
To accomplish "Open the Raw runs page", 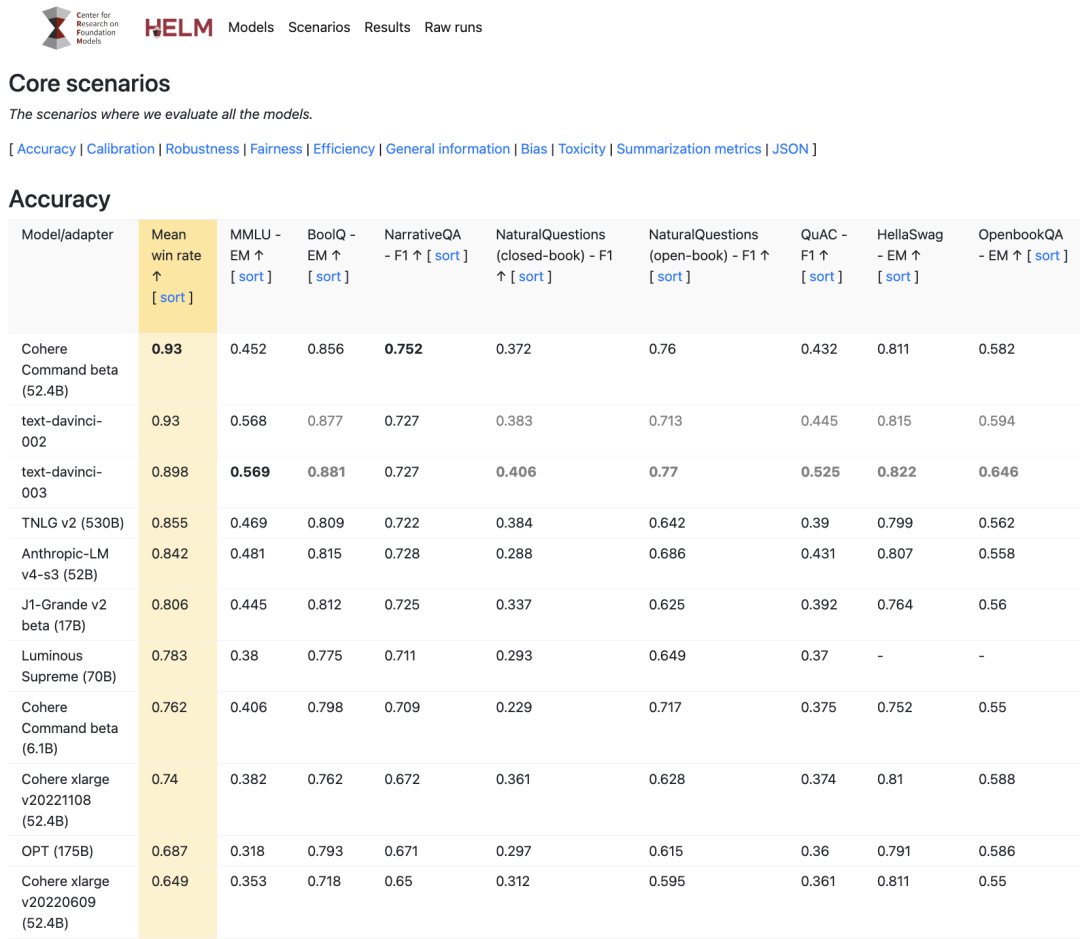I will click(453, 27).
